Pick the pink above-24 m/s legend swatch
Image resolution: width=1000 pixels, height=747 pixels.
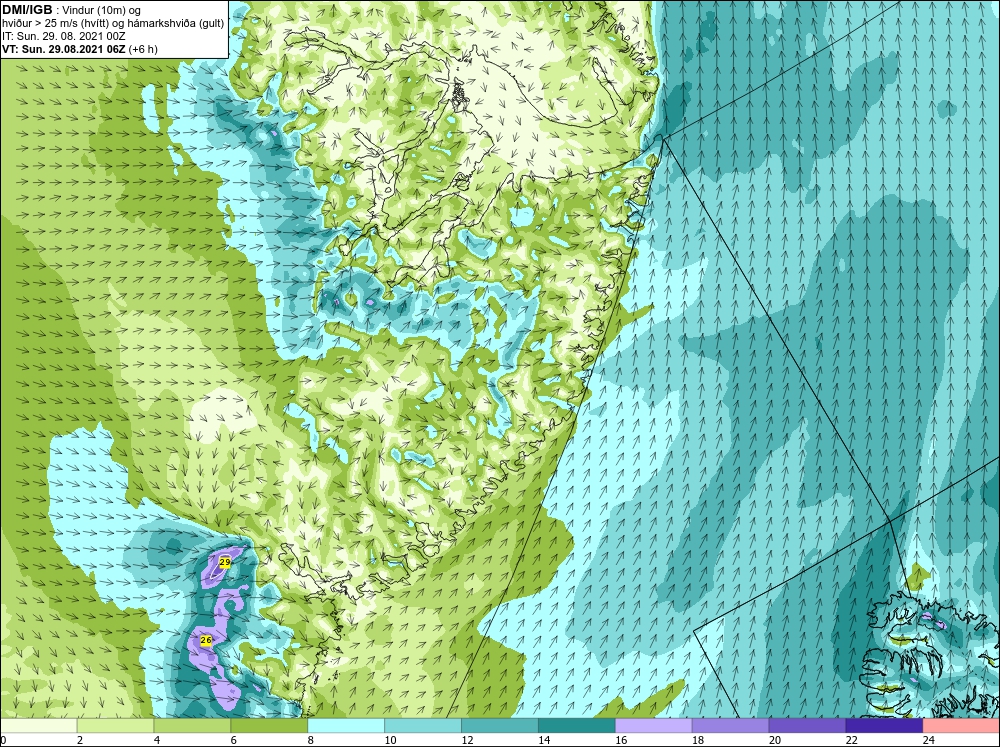point(961,725)
